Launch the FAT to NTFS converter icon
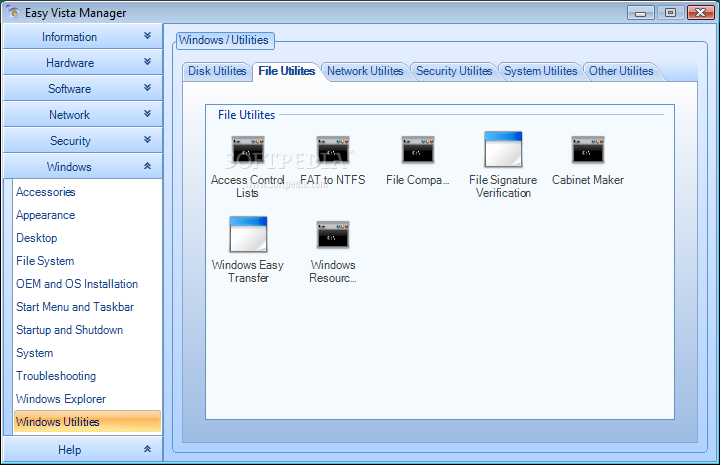Screen dimensions: 720x465 click(333, 150)
